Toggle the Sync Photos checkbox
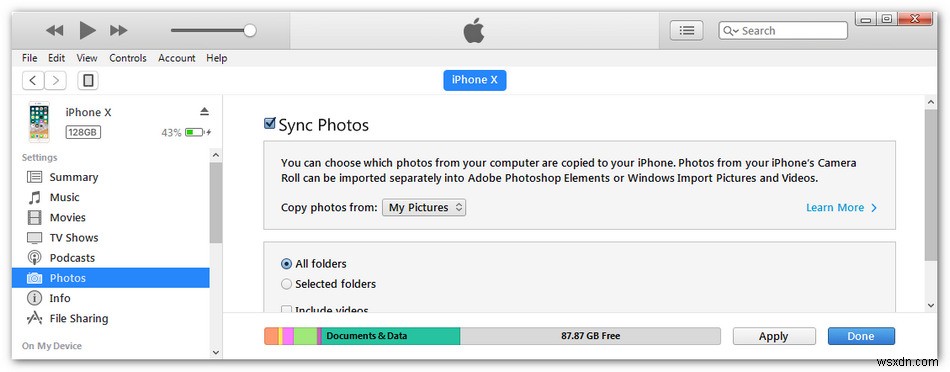This screenshot has width=950, height=372. [x=270, y=124]
